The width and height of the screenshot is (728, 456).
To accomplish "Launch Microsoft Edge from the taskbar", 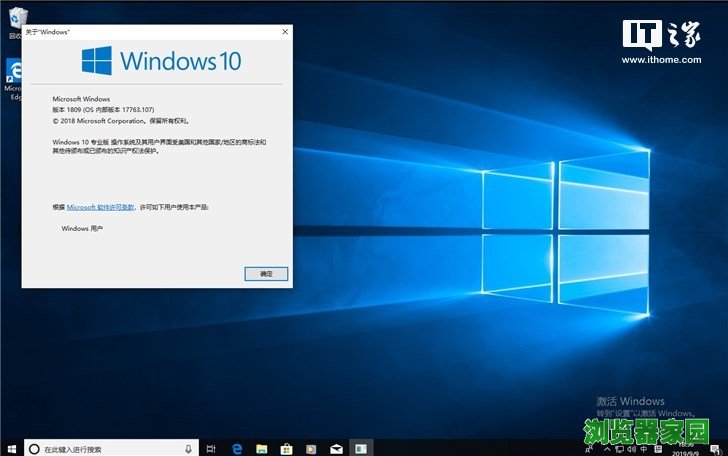I will coord(238,449).
